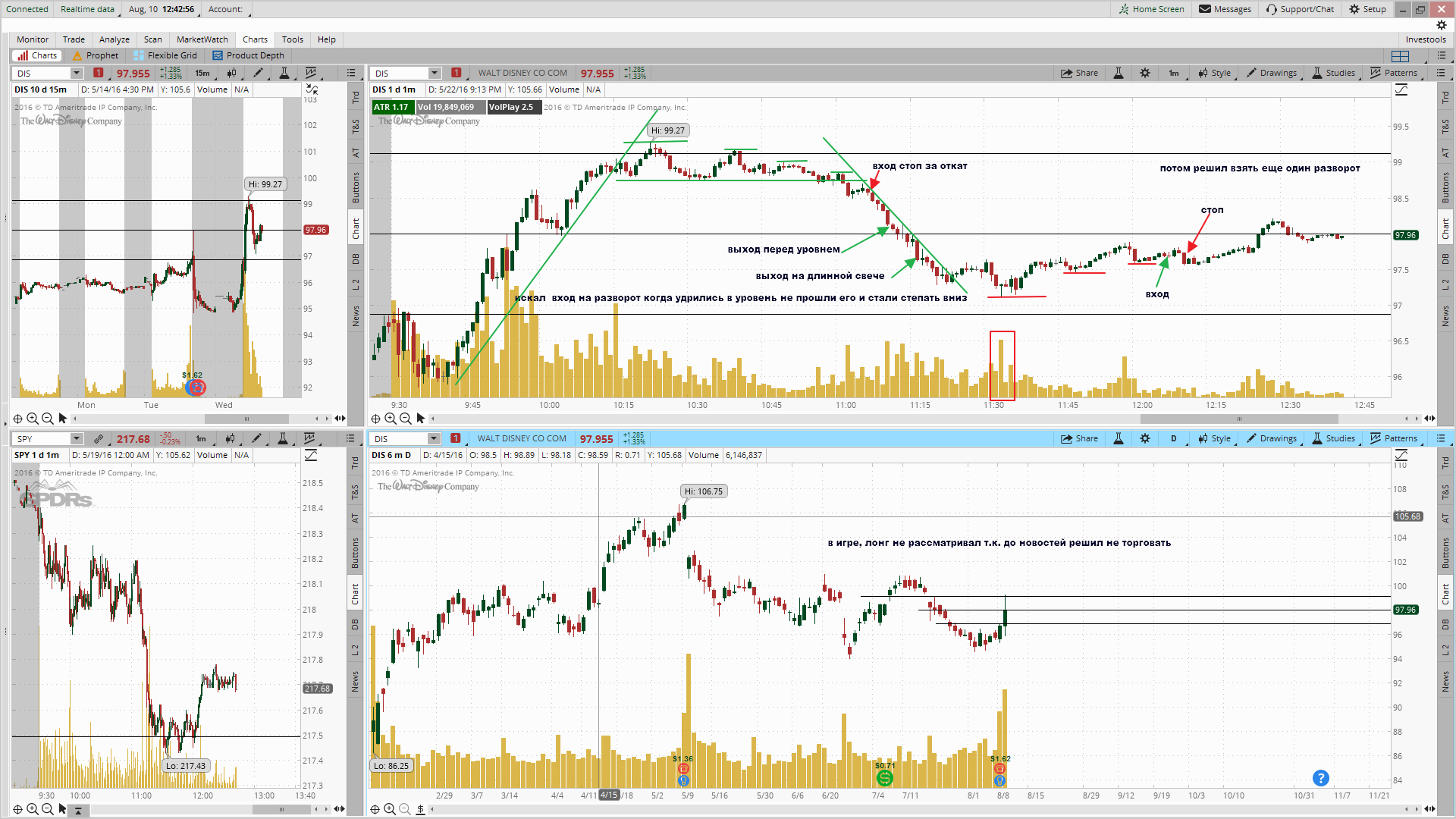Open the Investools tab
Image resolution: width=1456 pixels, height=819 pixels.
1426,39
